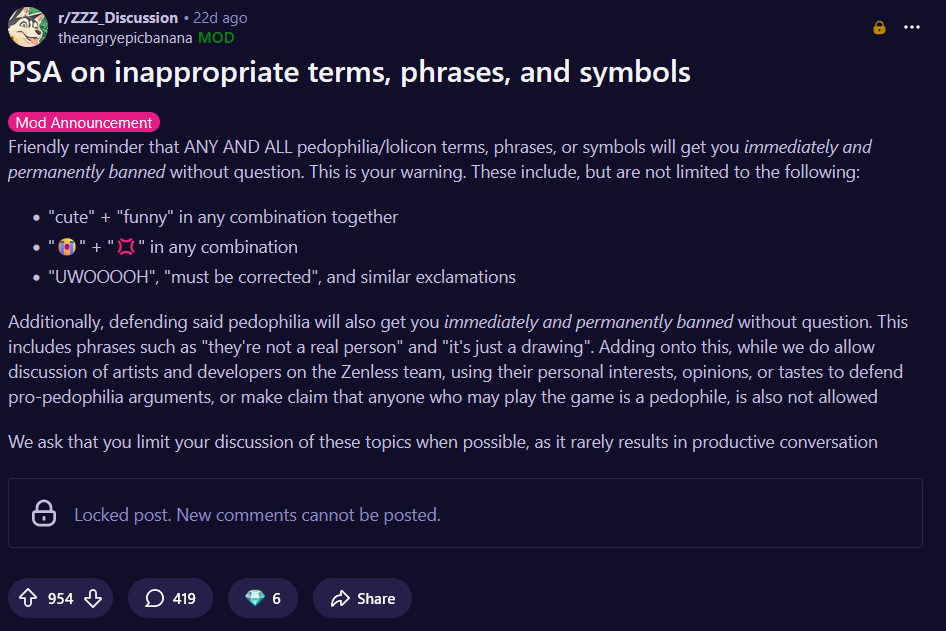The image size is (946, 631).
Task: Open the r/ZZZ_Discussion subreddit link
Action: [118, 18]
